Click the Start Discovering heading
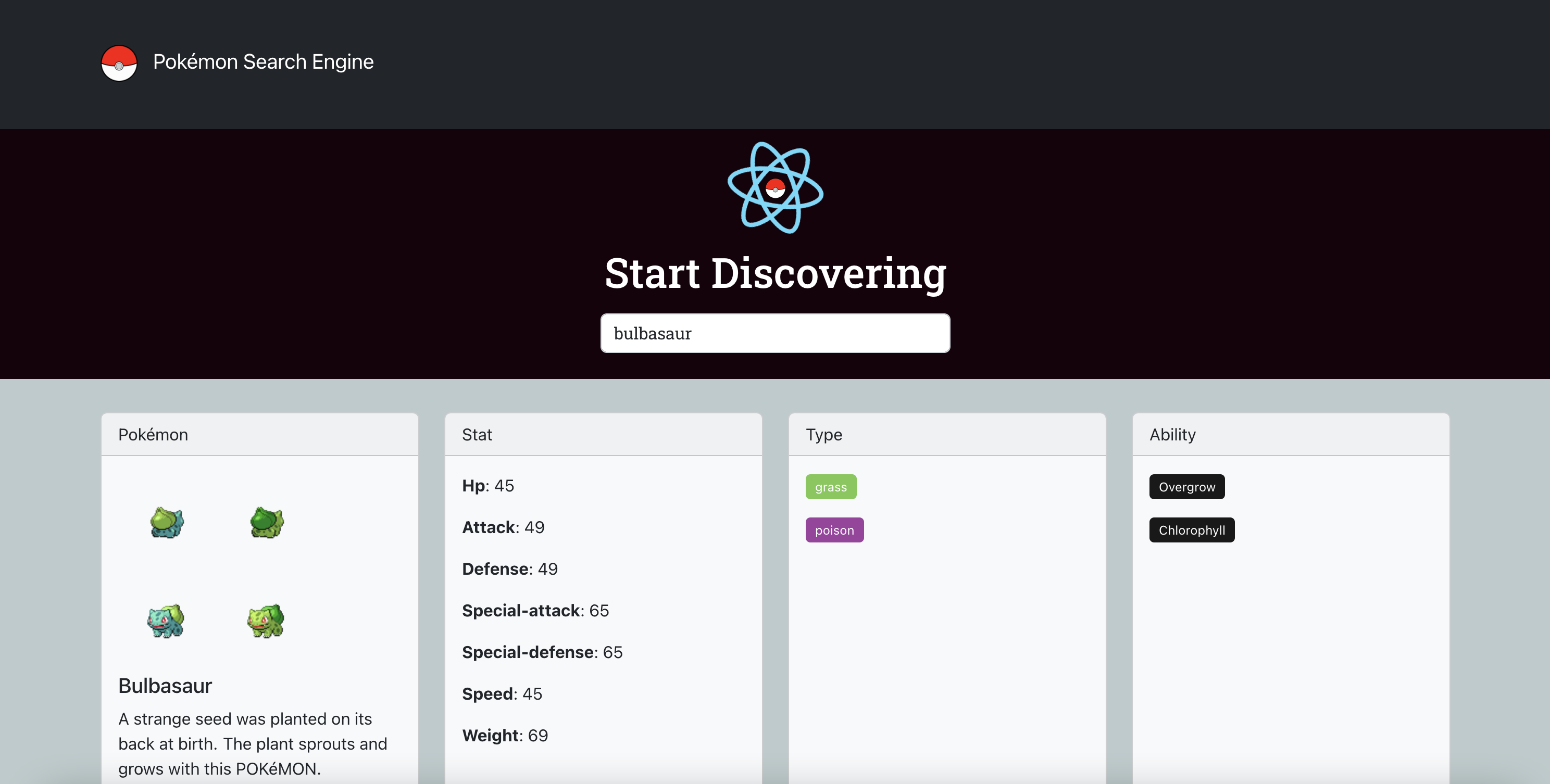 [x=775, y=273]
